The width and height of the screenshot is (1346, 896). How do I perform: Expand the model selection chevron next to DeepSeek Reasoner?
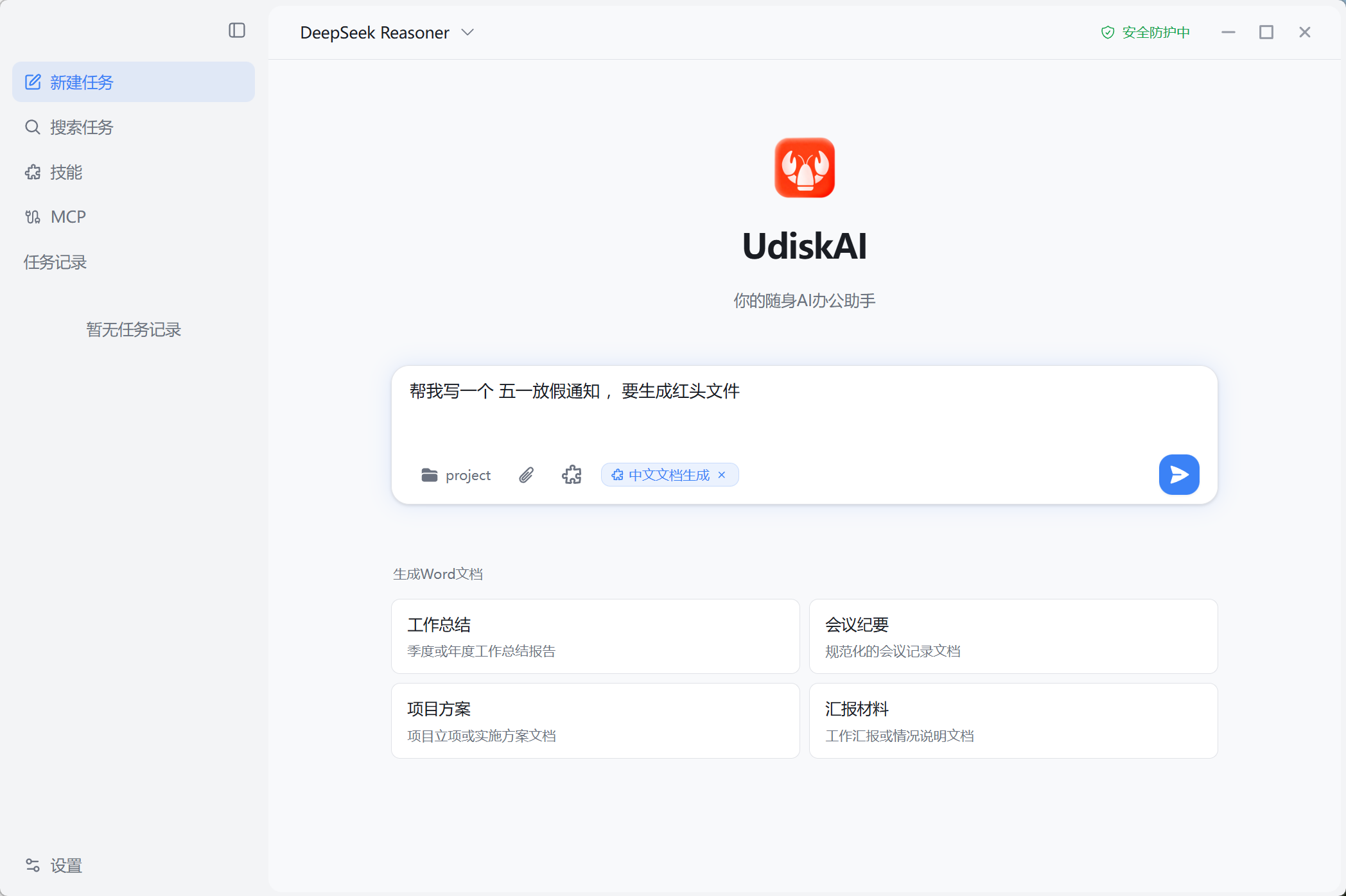click(x=468, y=32)
